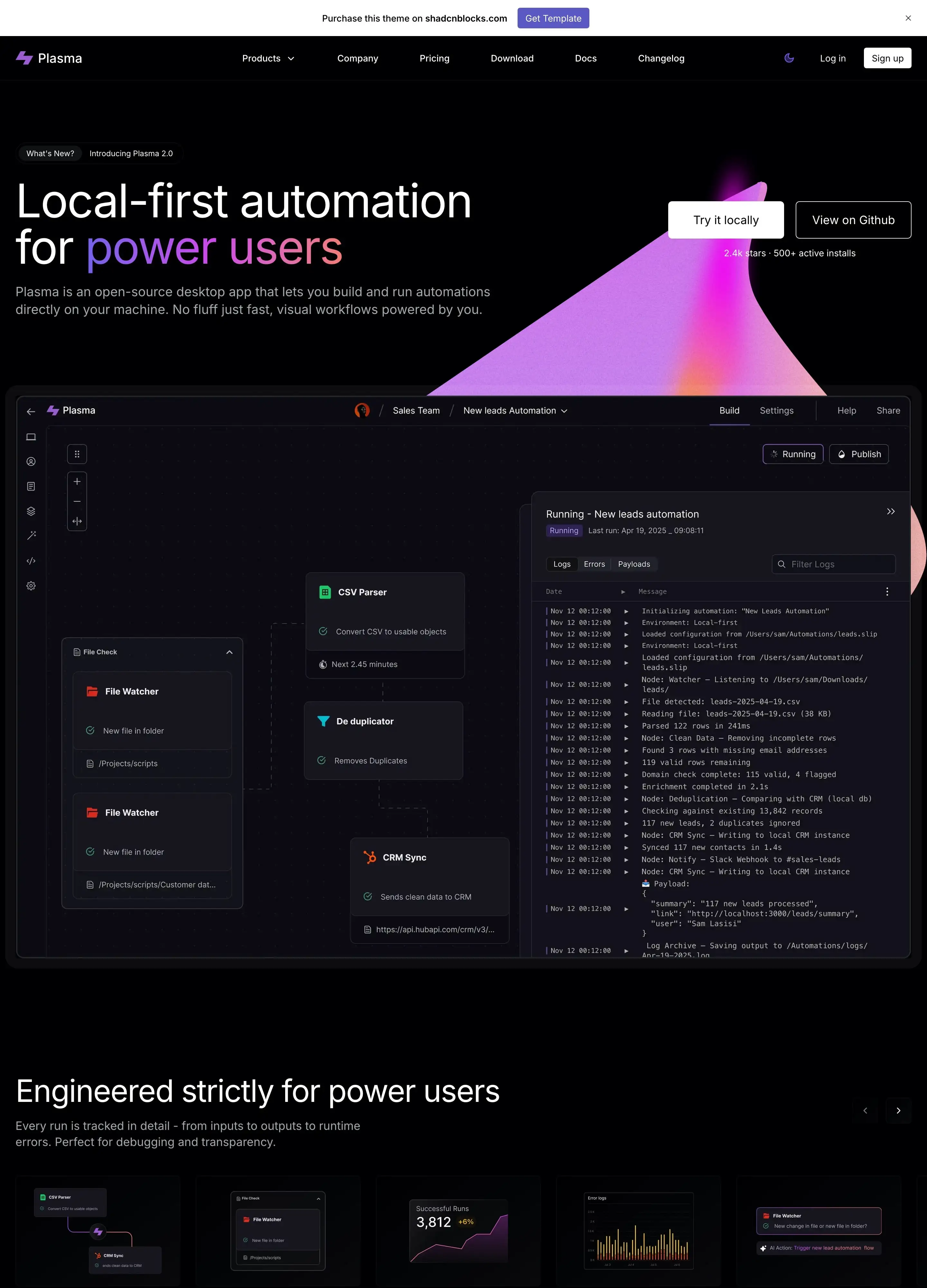Toggle dark mode with the moon icon
This screenshot has width=927, height=1288.
[789, 58]
